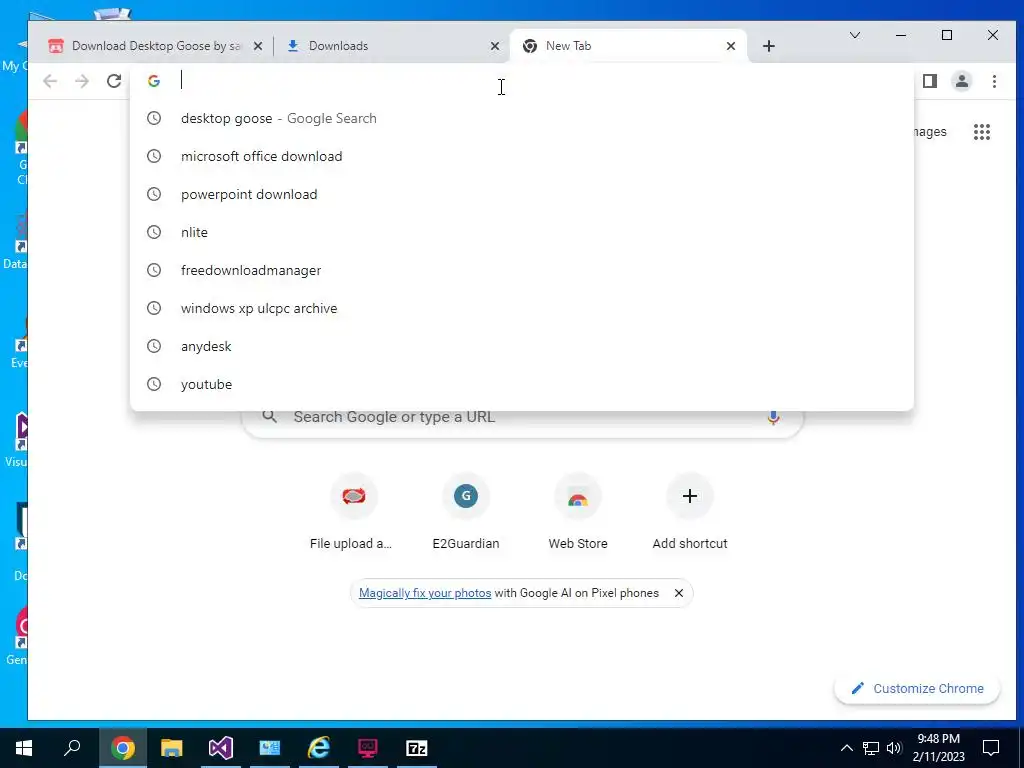Click the Google G icon in omnibox
Image resolution: width=1024 pixels, height=768 pixels.
[x=154, y=81]
